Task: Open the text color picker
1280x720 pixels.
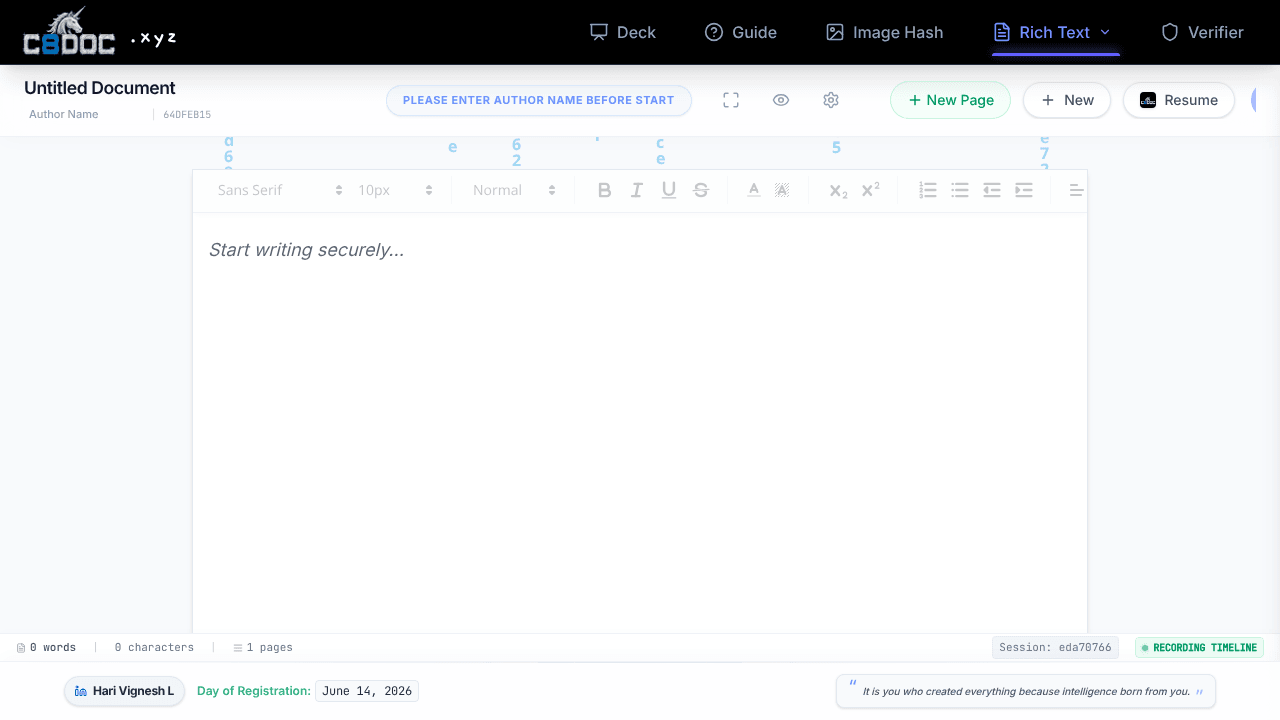Action: click(x=754, y=190)
